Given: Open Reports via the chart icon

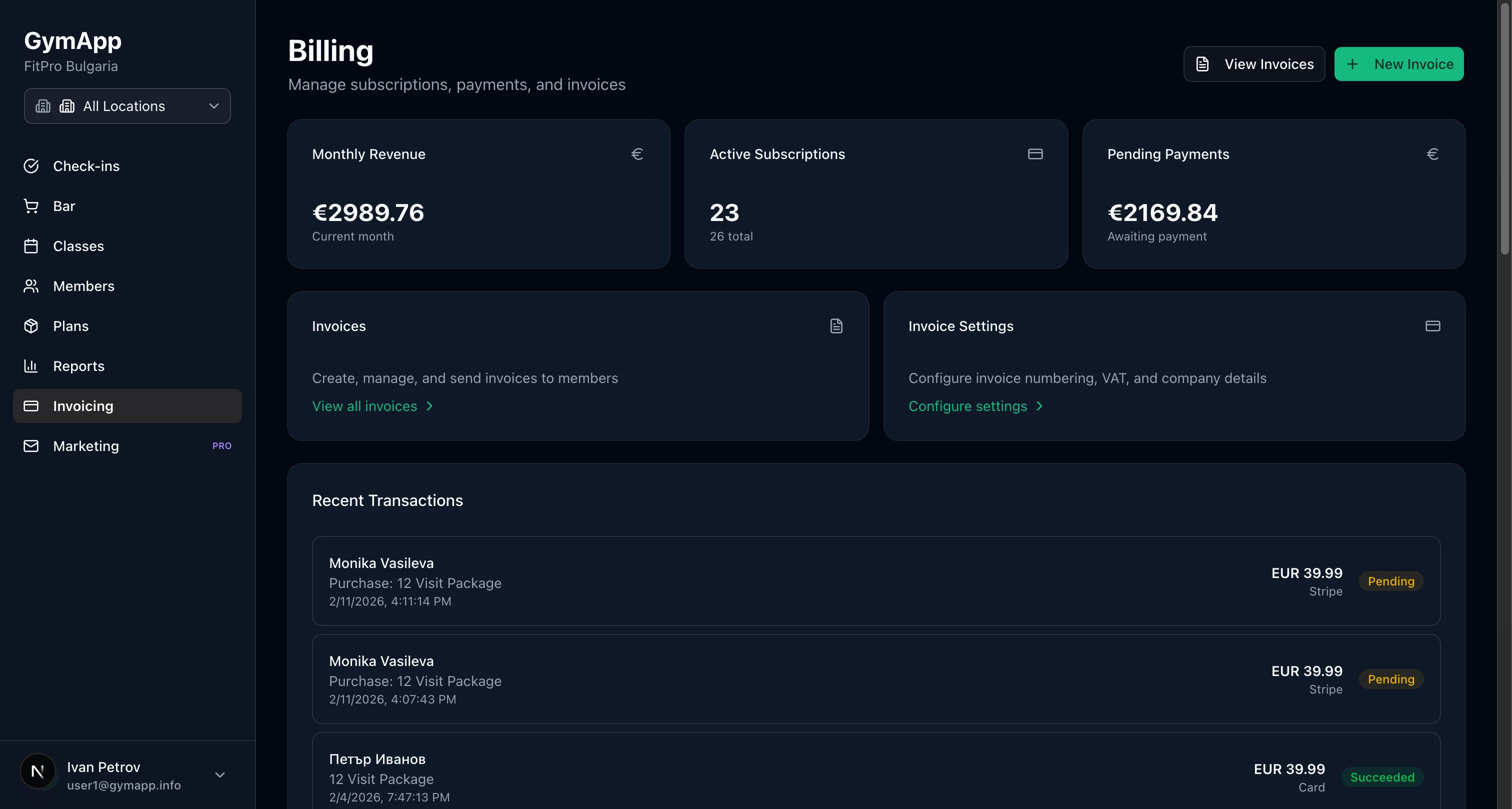Looking at the screenshot, I should (31, 366).
